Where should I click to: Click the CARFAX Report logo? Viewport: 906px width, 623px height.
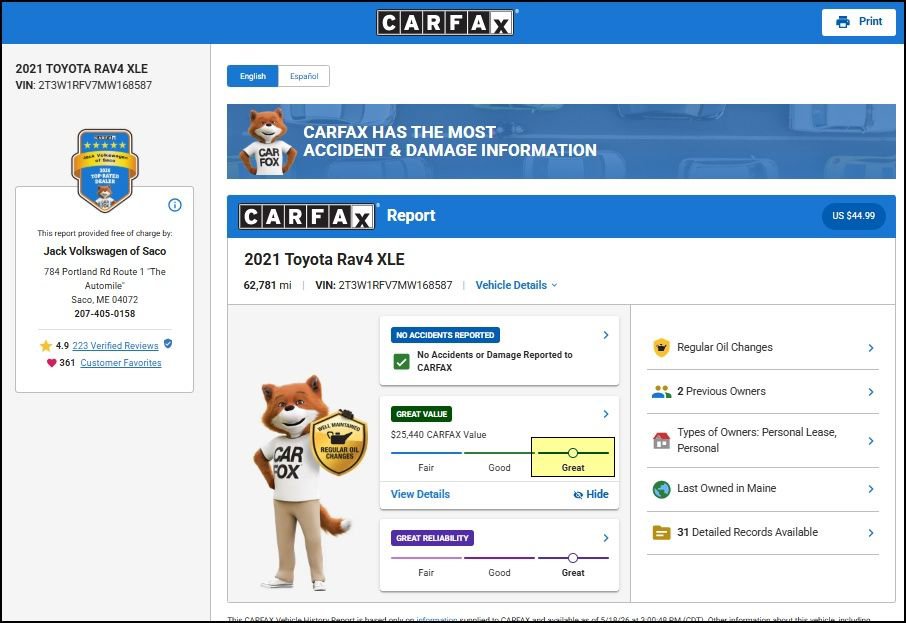[306, 216]
